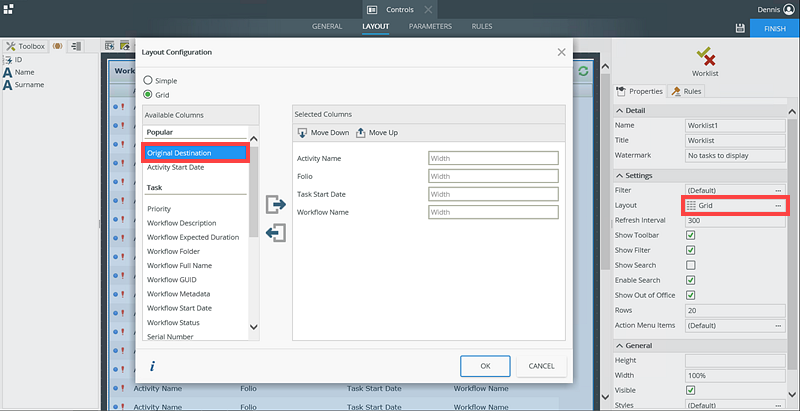Switch to the Parameters tab
This screenshot has width=800, height=411.
click(430, 26)
